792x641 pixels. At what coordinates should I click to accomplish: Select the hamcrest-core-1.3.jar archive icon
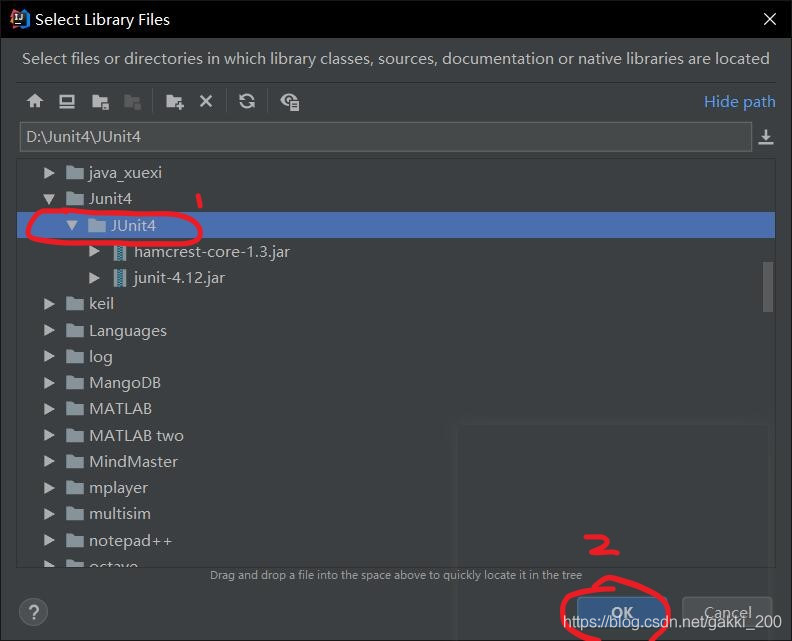point(120,252)
